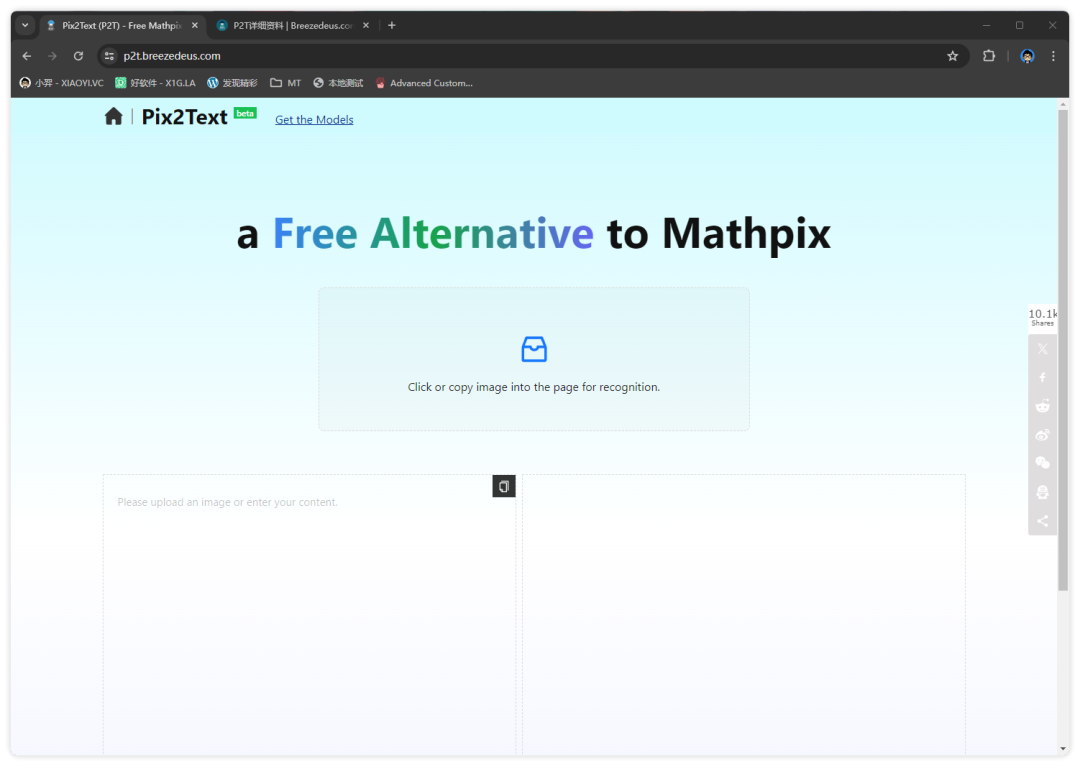Open the Get the Models link
This screenshot has height=766, width=1080.
(314, 119)
